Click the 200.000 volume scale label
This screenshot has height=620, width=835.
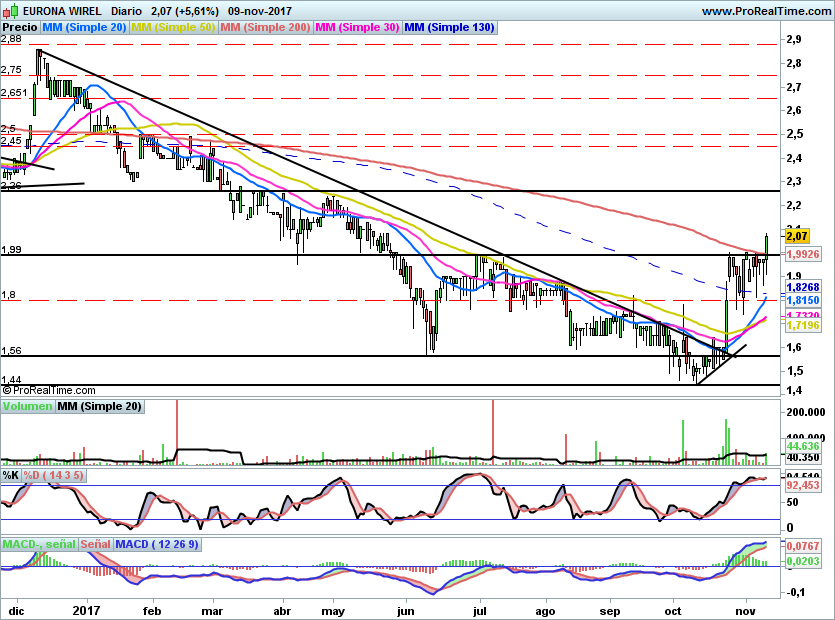[x=806, y=412]
